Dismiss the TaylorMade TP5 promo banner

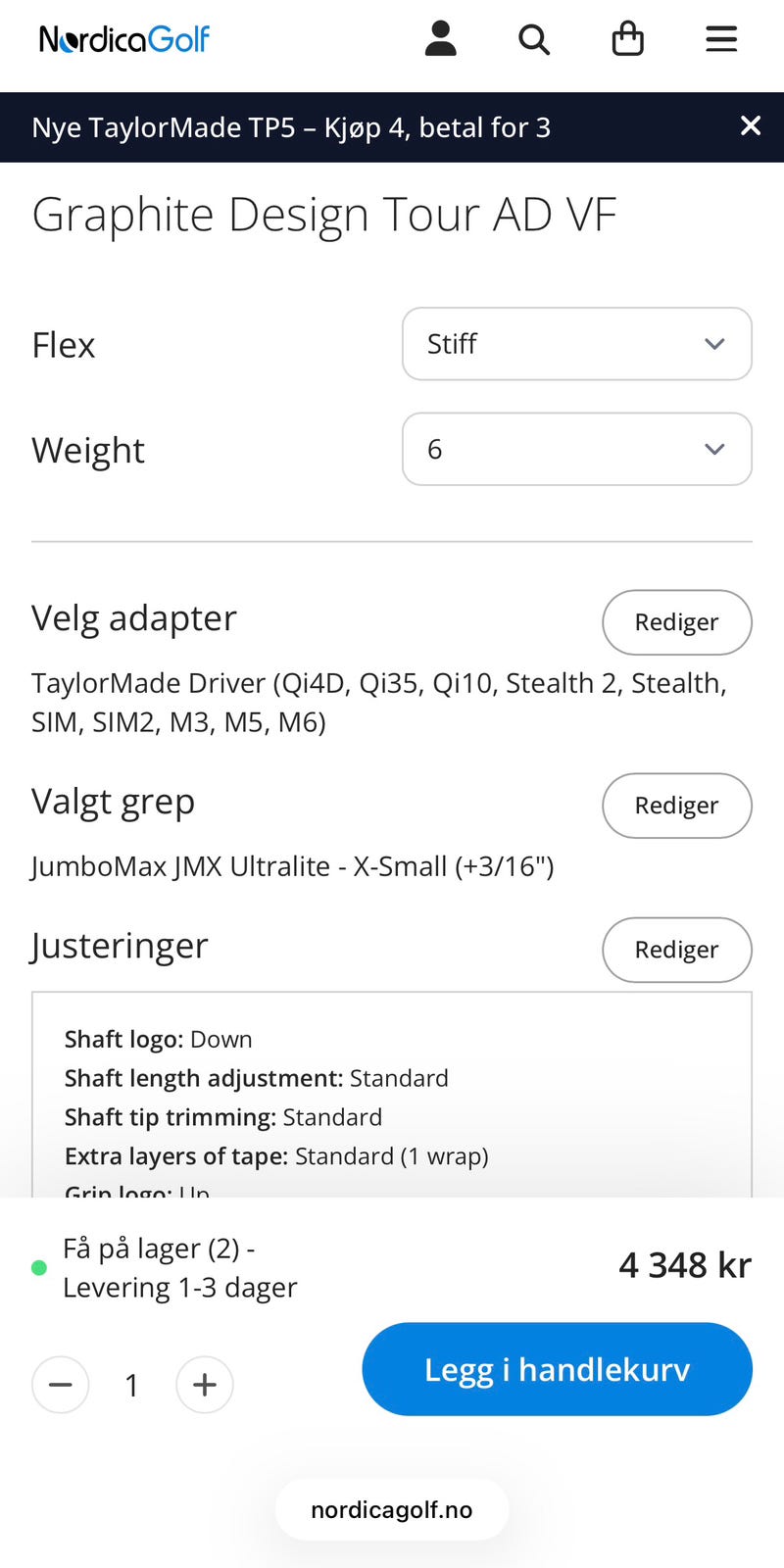click(751, 125)
